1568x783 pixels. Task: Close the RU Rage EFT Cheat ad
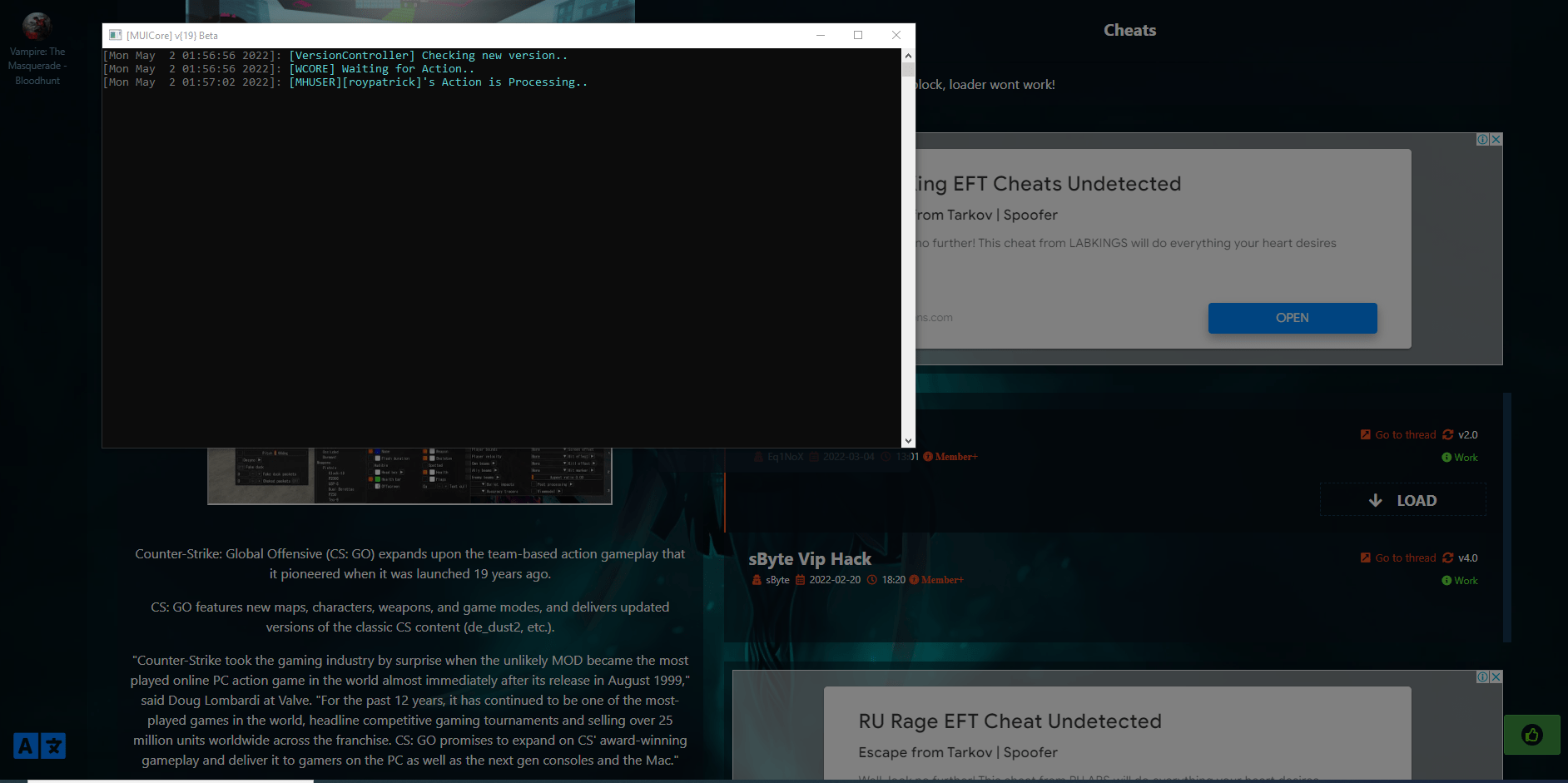pyautogui.click(x=1496, y=677)
